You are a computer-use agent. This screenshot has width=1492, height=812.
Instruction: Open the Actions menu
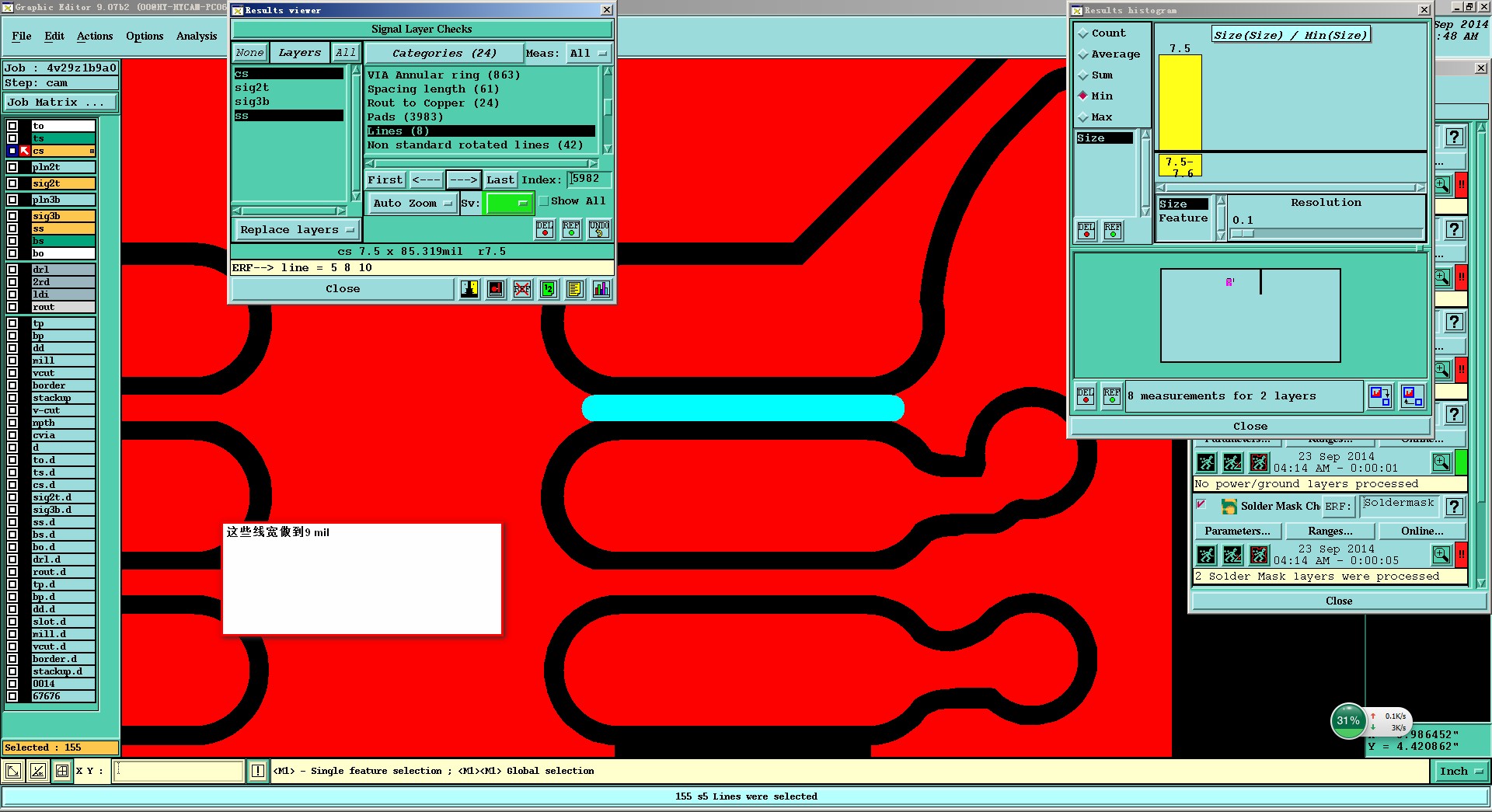pos(95,37)
